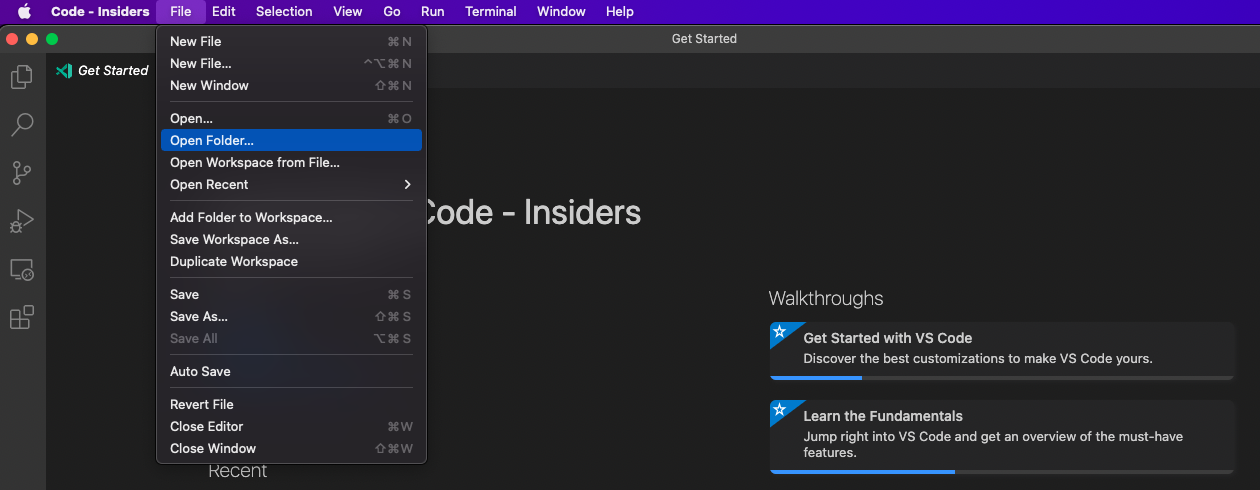This screenshot has height=490, width=1260.
Task: Open the Help menu
Action: [x=620, y=12]
